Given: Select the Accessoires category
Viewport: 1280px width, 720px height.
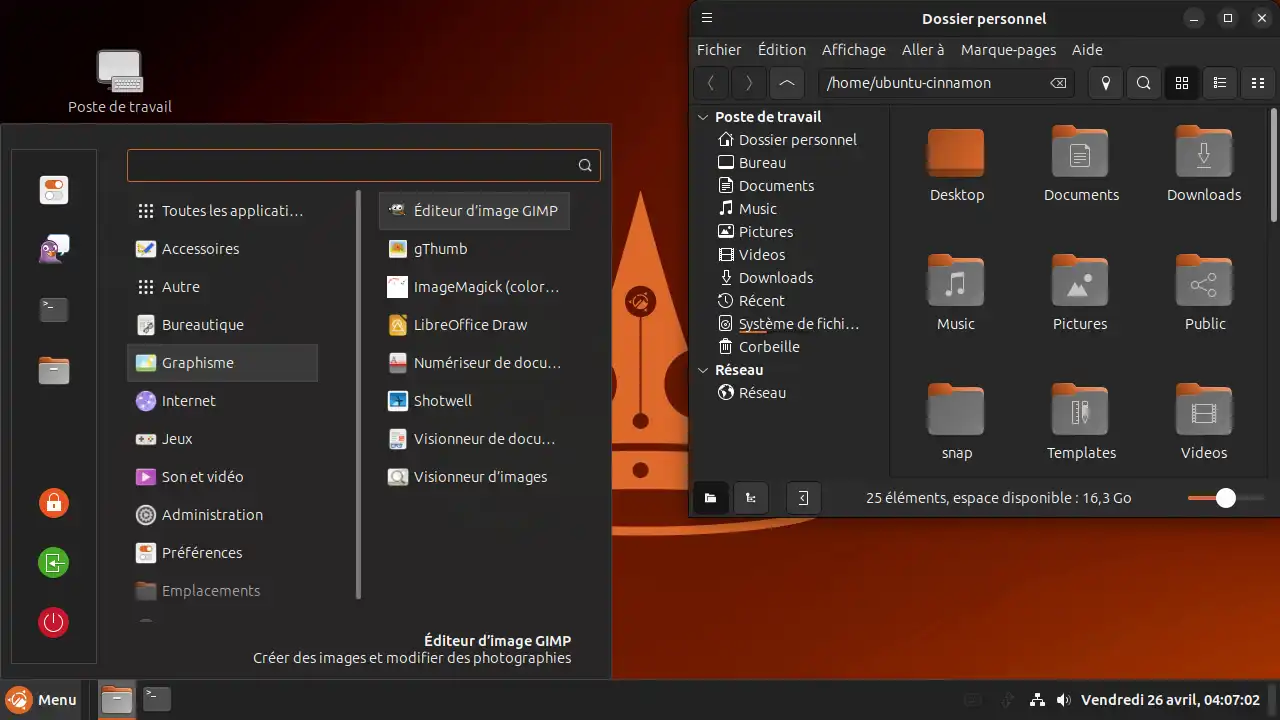Looking at the screenshot, I should point(222,249).
